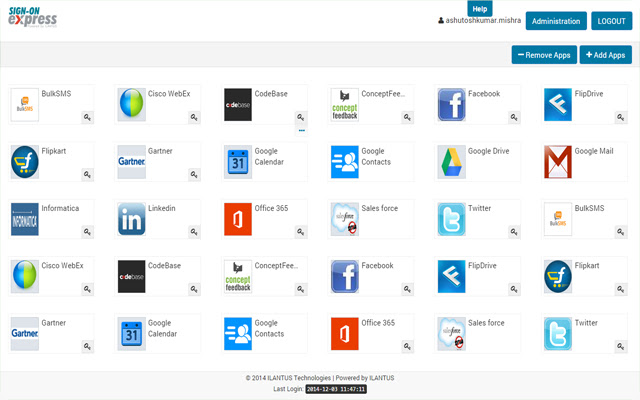
Task: Click the LOGOUT button
Action: point(611,21)
